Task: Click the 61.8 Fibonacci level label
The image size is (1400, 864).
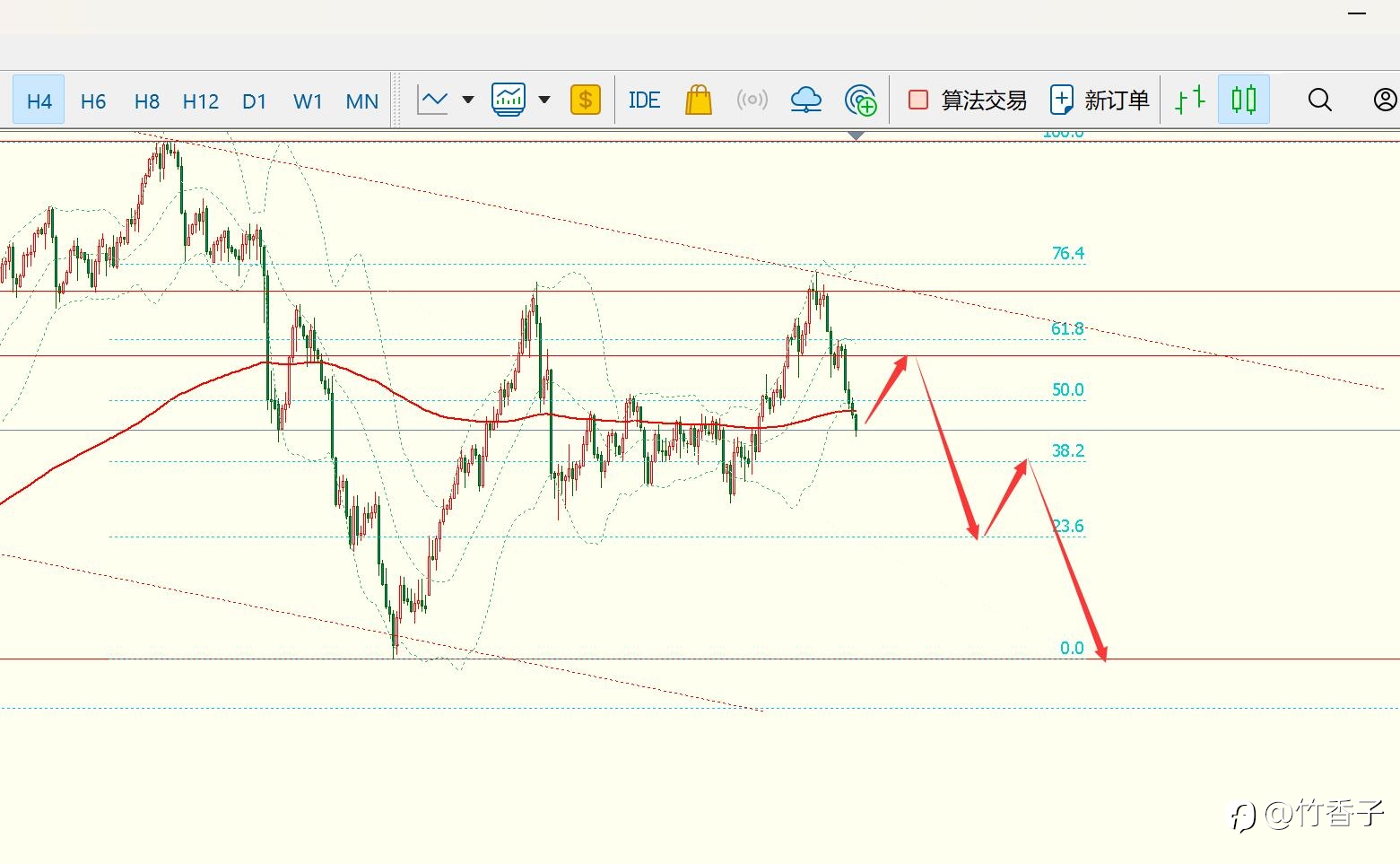Action: [1067, 328]
